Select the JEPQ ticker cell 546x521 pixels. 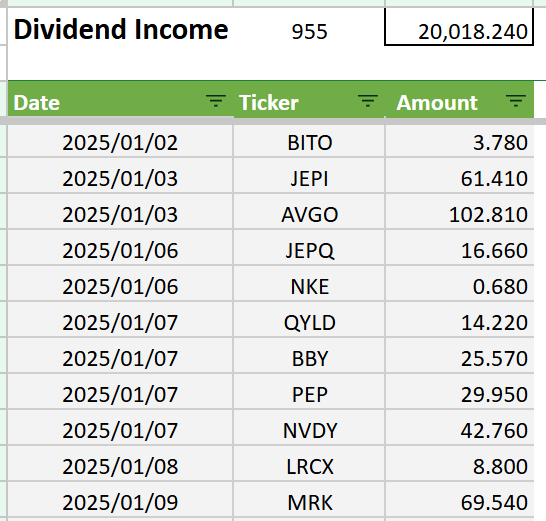click(x=309, y=247)
